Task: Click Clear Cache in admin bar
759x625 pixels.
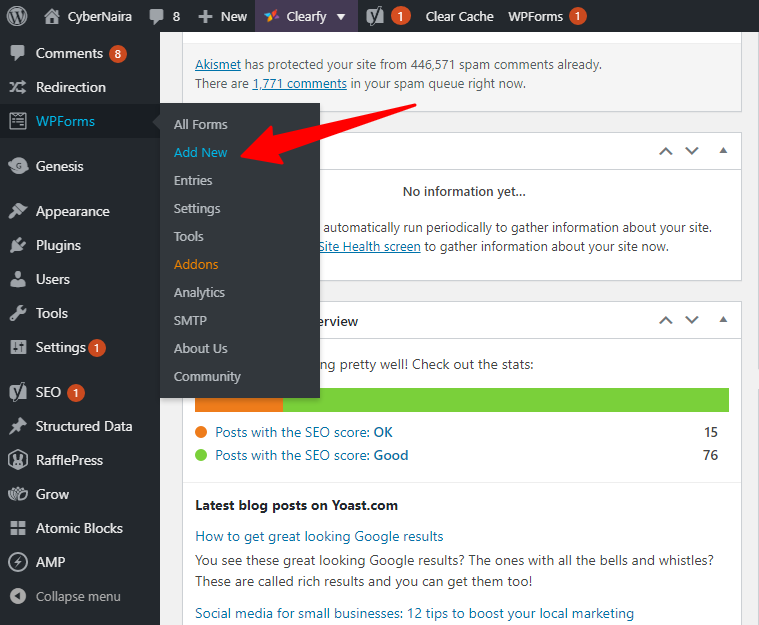Action: tap(459, 16)
